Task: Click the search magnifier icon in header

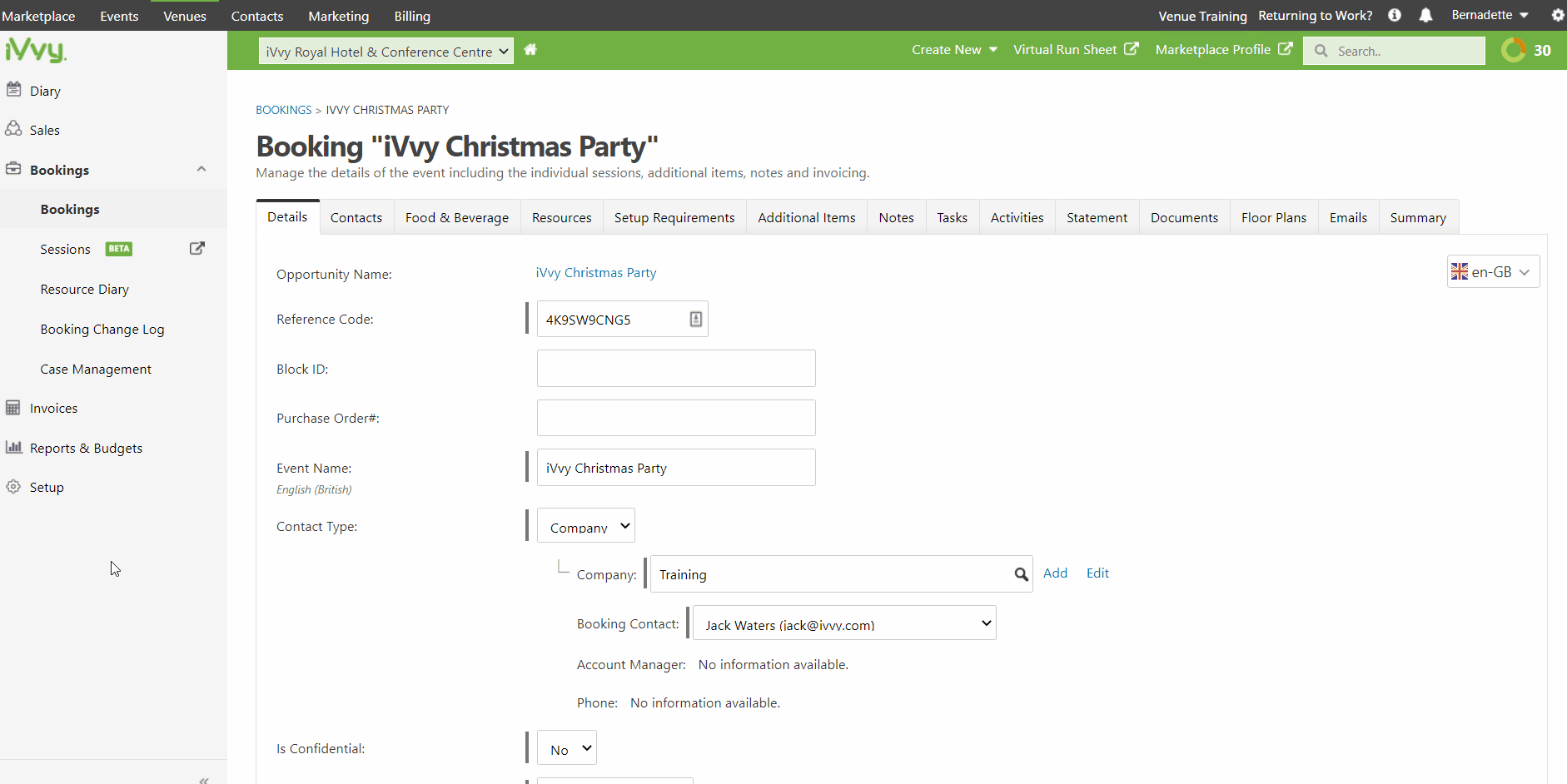Action: (1321, 51)
